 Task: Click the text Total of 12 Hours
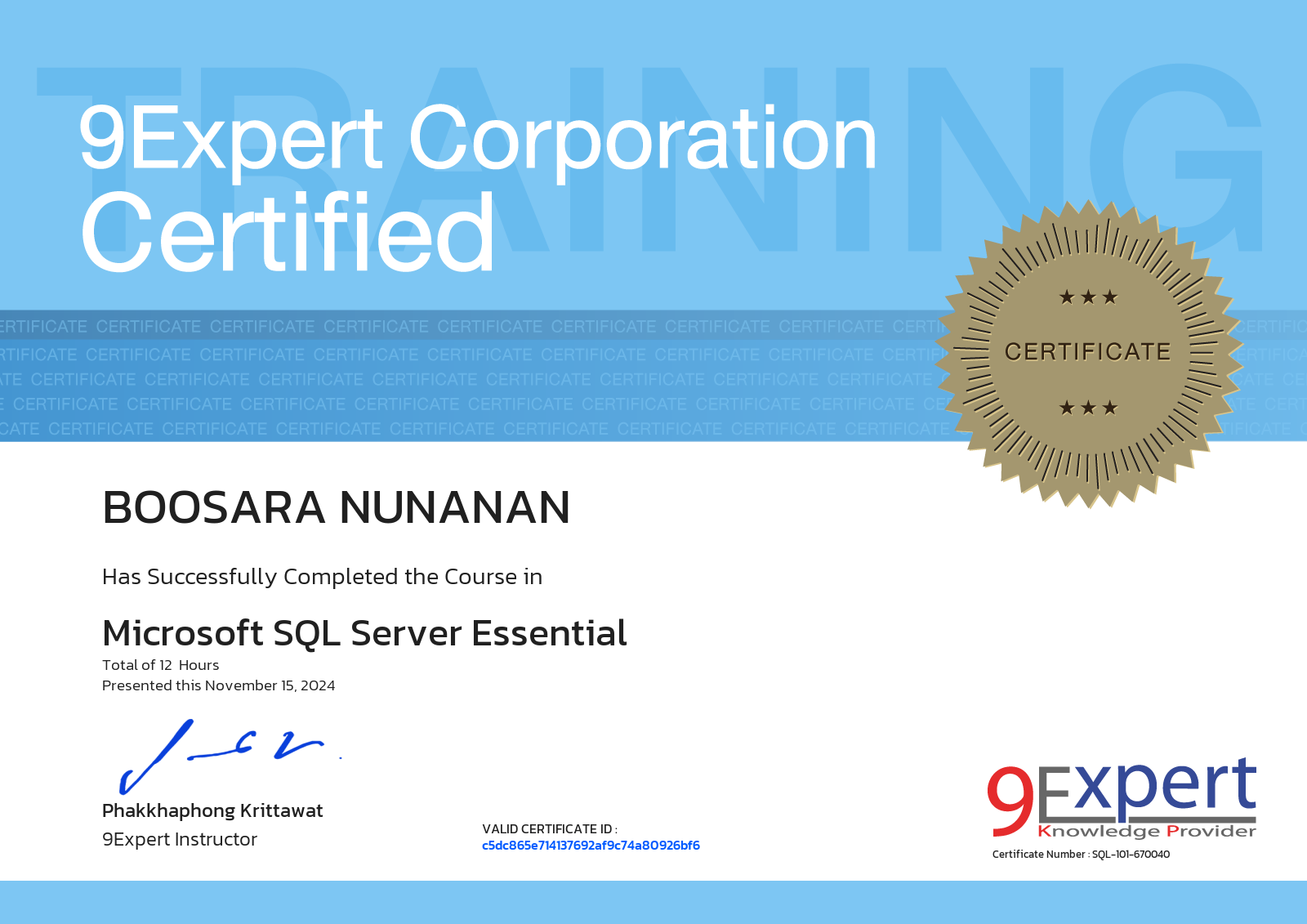(x=161, y=665)
